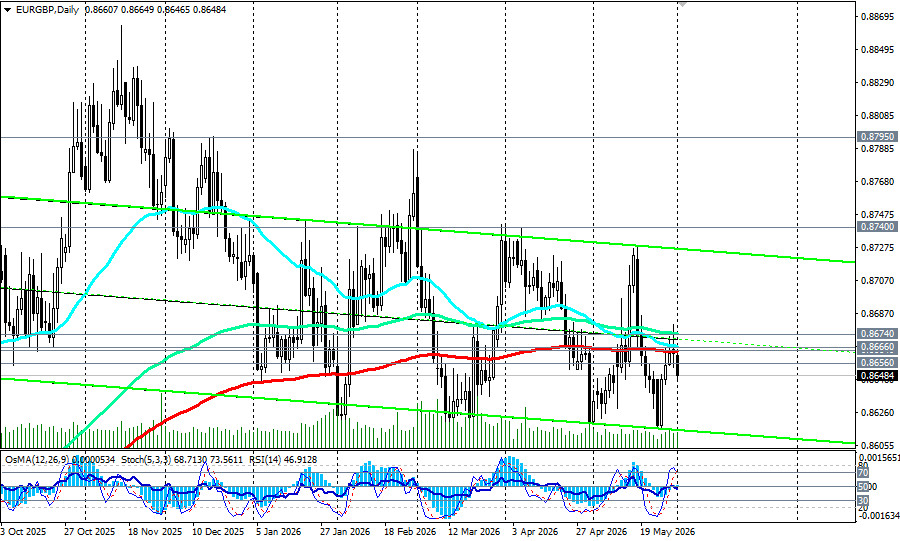The height and width of the screenshot is (541, 900).
Task: Open the chart menu triangle beside EURGBP
Action: (x=7, y=10)
